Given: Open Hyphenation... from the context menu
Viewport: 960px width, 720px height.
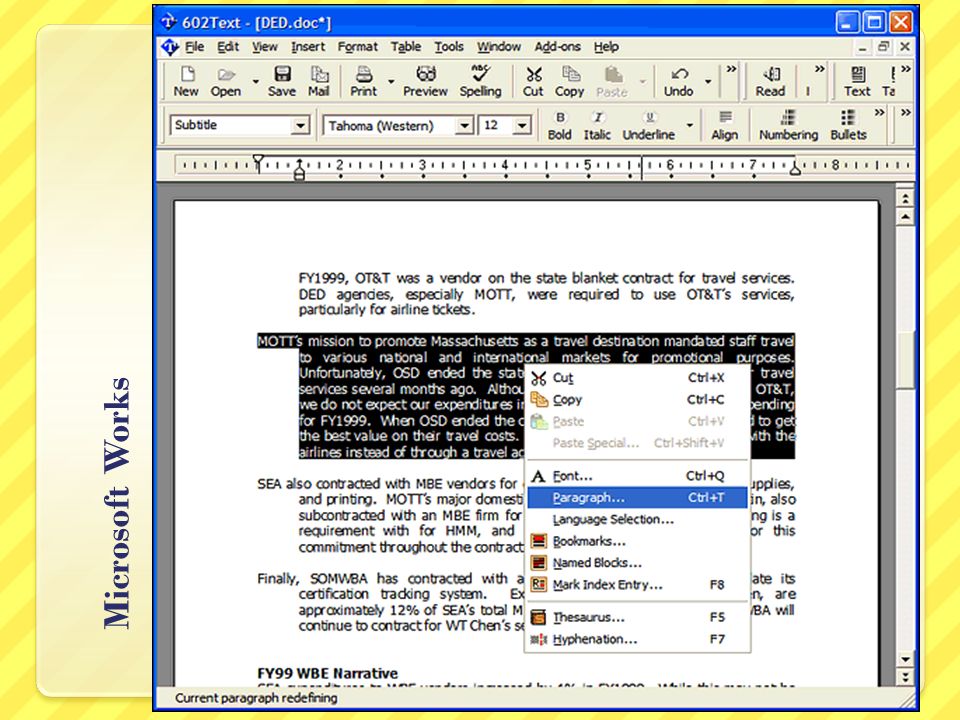Looking at the screenshot, I should 637,639.
